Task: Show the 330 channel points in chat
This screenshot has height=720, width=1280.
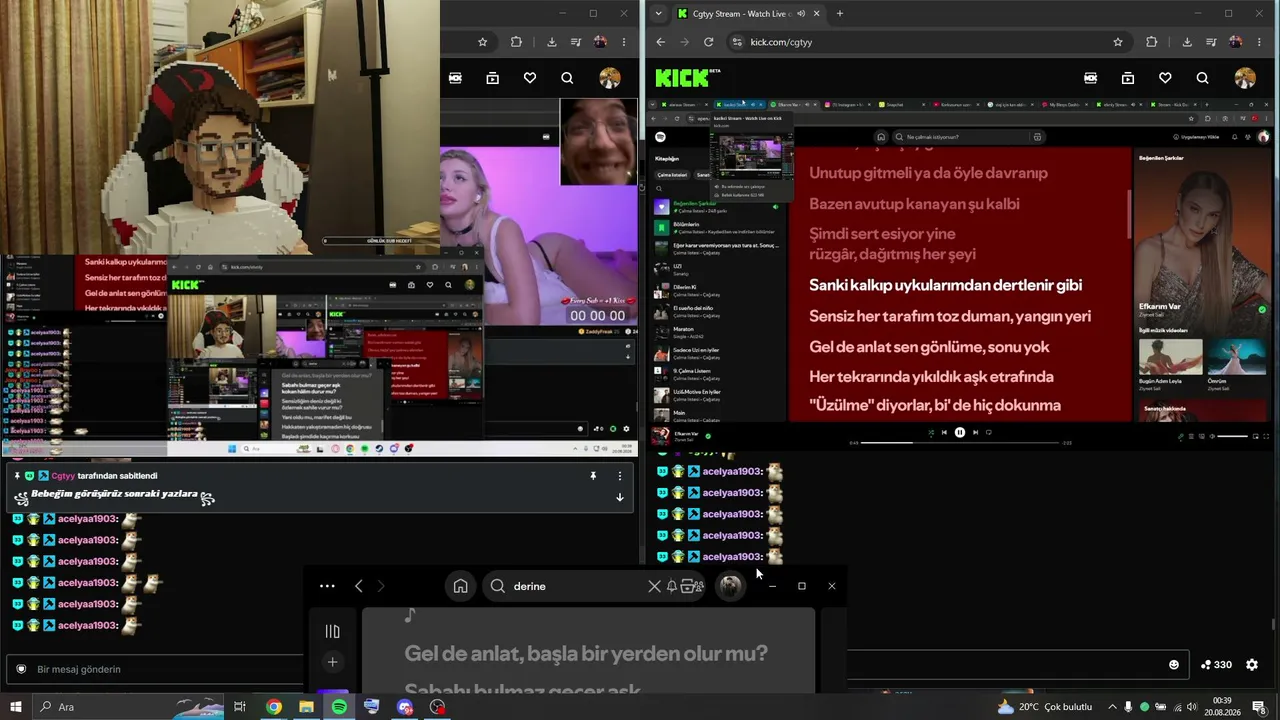Action: coord(1215,665)
